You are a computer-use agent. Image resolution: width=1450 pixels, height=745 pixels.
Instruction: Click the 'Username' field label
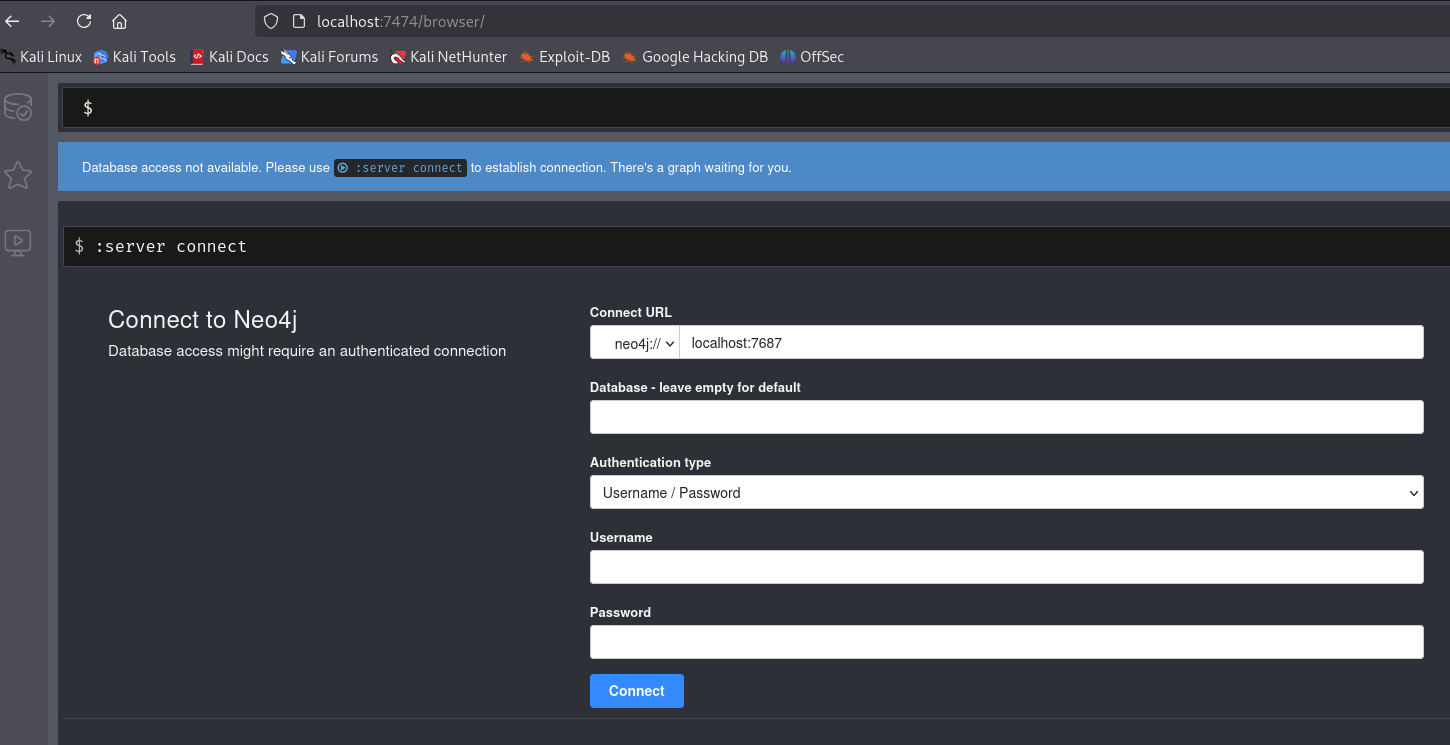[x=621, y=537]
